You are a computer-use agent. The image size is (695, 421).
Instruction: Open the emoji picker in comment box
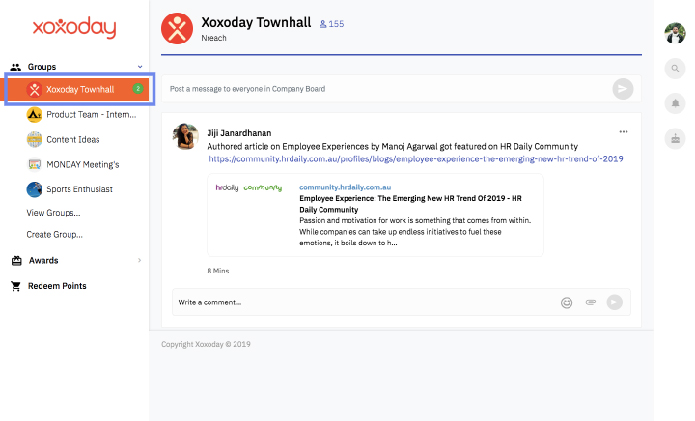click(x=566, y=303)
